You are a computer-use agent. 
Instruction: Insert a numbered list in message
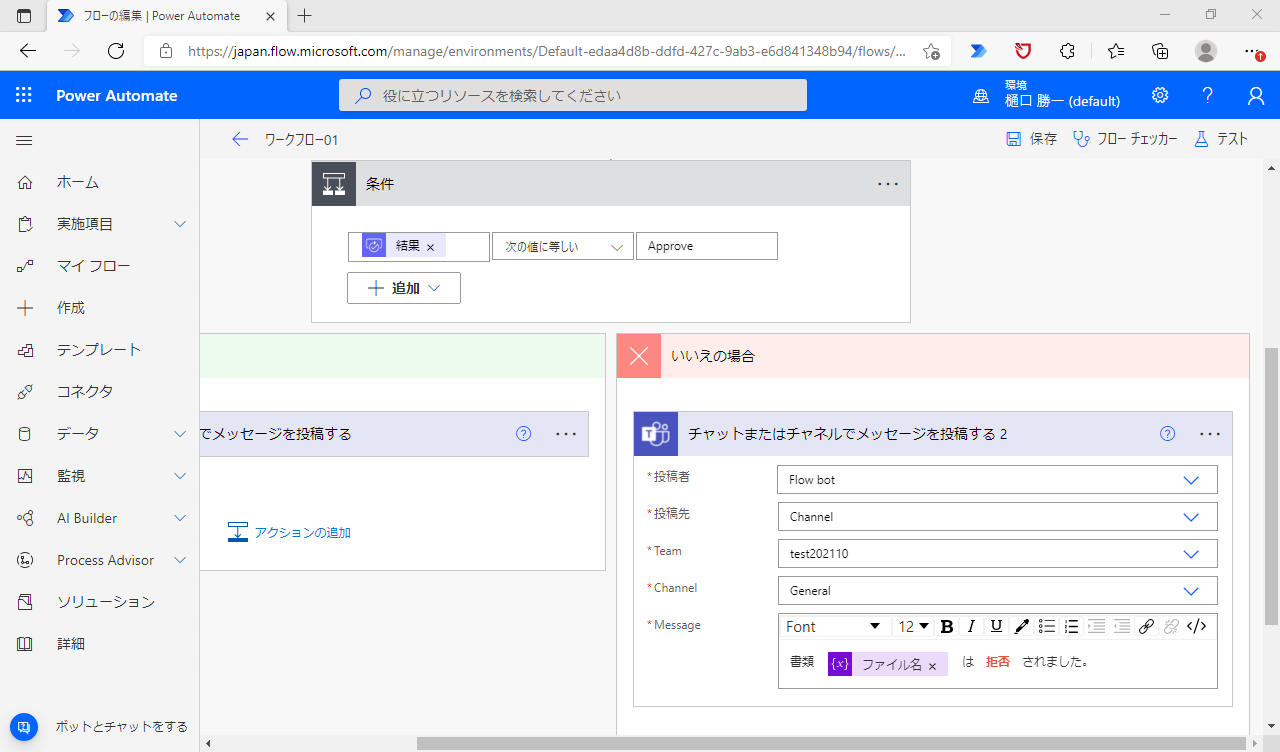pos(1072,627)
